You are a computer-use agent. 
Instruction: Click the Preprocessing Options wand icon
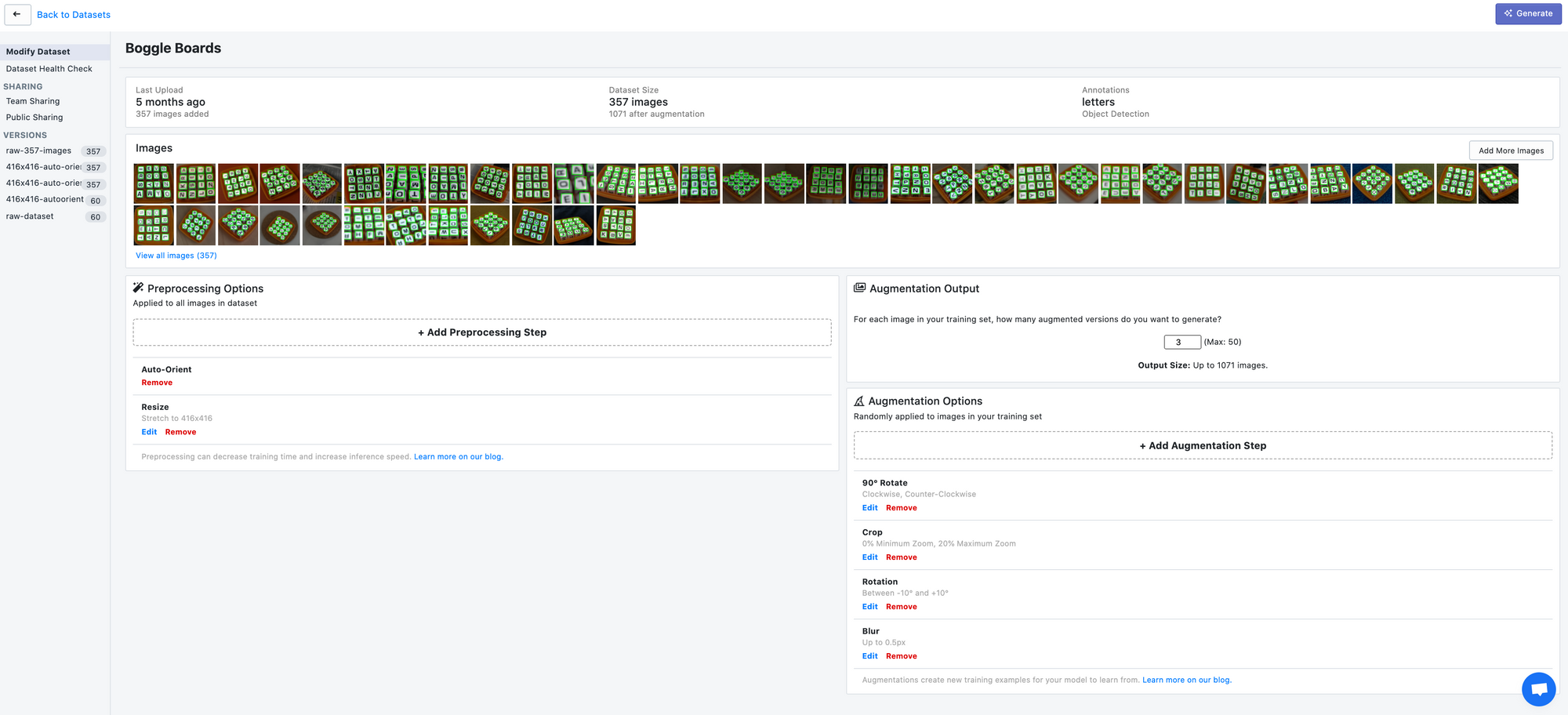[x=139, y=287]
